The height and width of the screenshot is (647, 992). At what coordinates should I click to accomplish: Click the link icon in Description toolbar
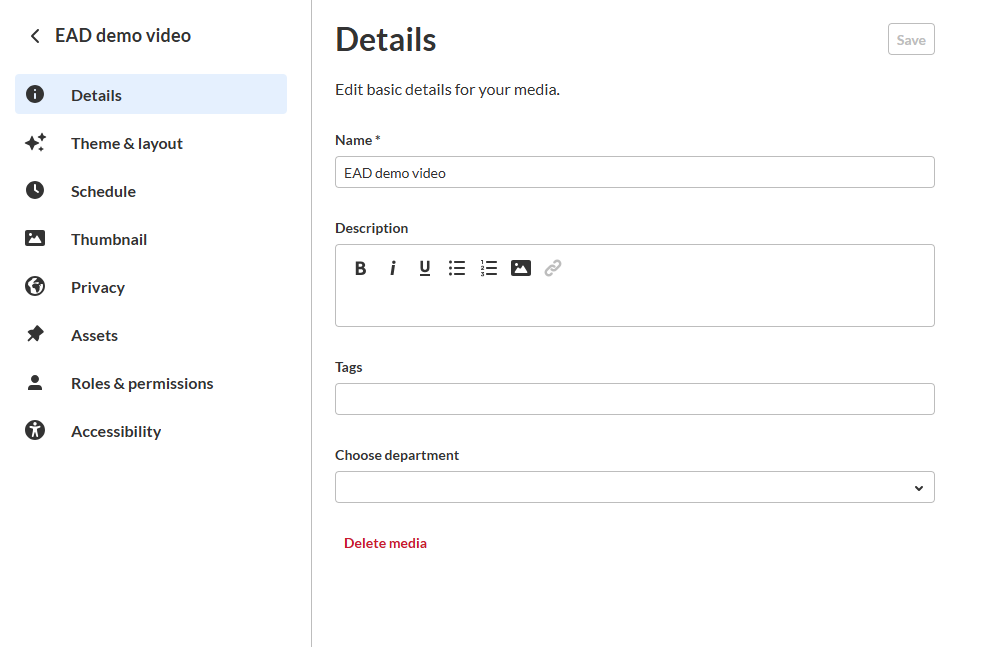click(553, 268)
